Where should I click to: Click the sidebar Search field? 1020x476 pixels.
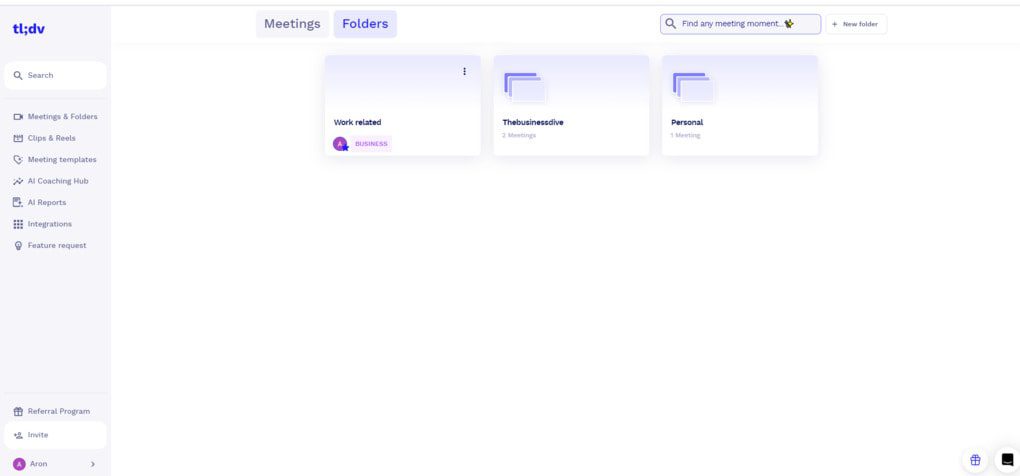pos(55,75)
